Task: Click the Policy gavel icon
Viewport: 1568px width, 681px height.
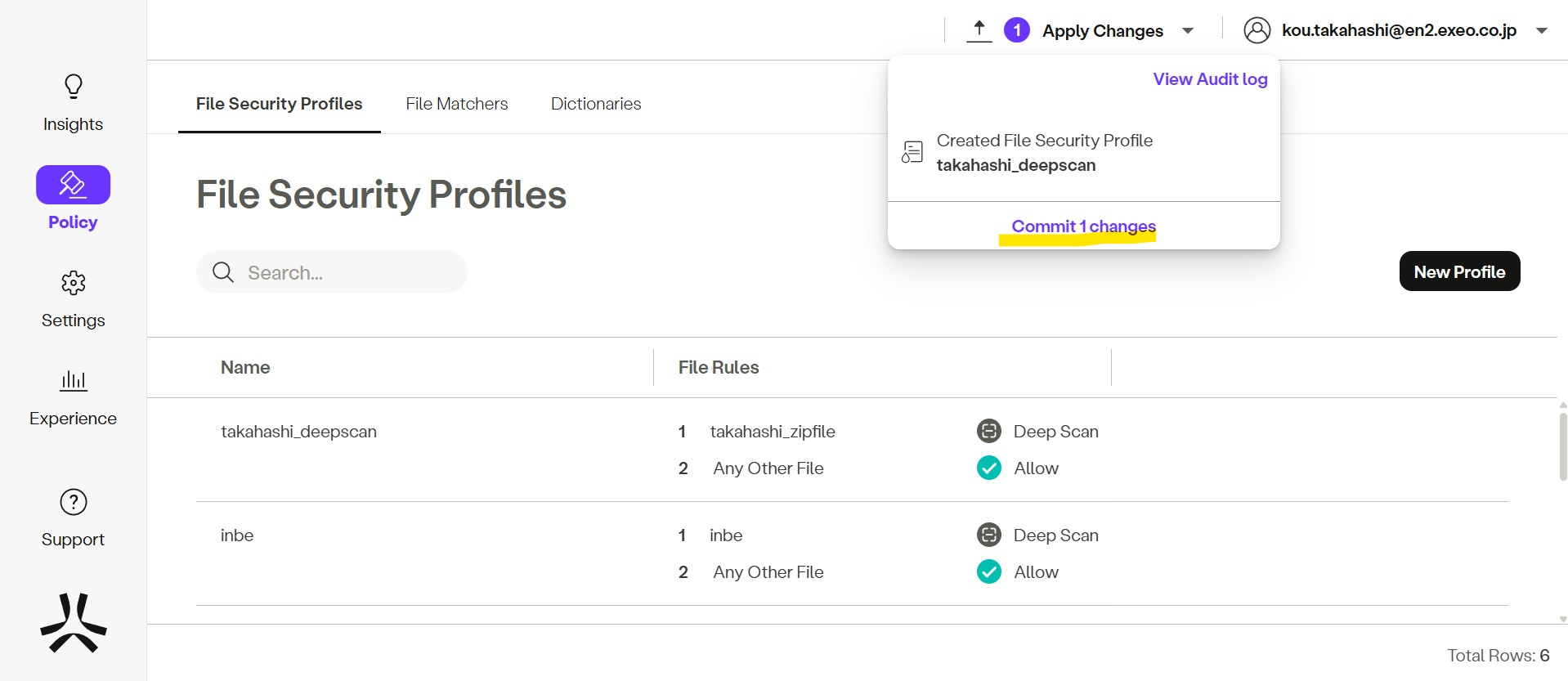Action: (x=73, y=185)
